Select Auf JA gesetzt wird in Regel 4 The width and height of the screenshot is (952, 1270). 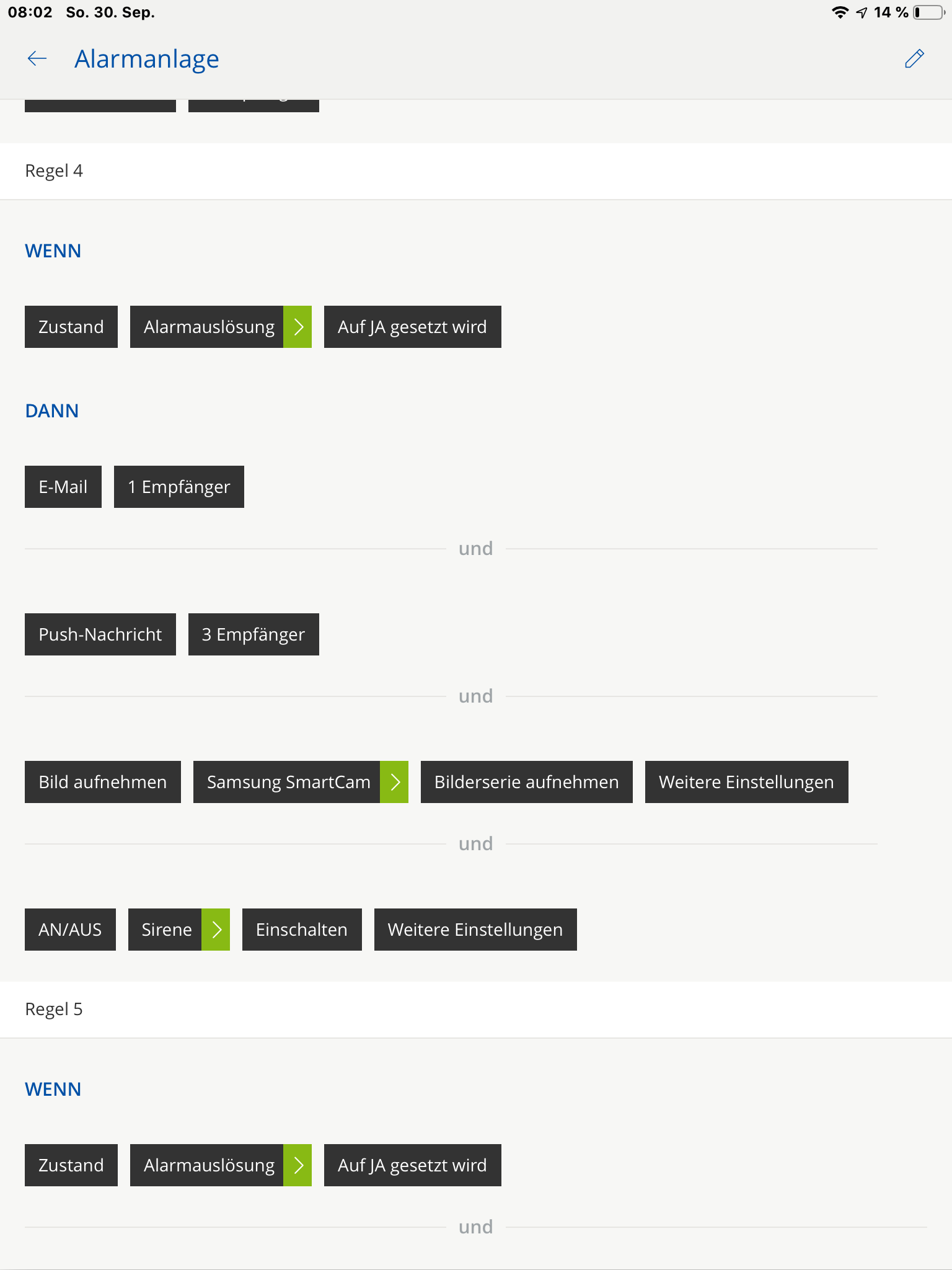412,327
